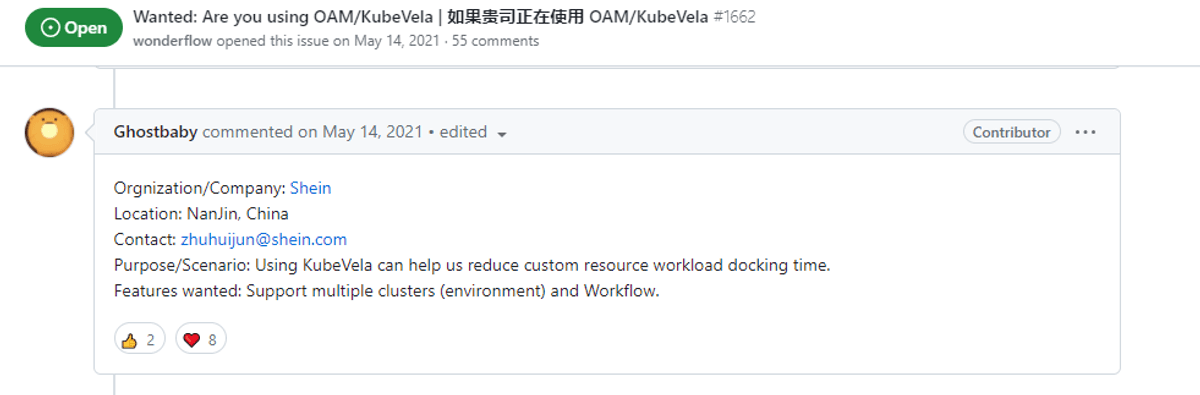Viewport: 1200px width, 395px height.
Task: Click the issue title about OAM/KubeVela
Action: point(420,18)
